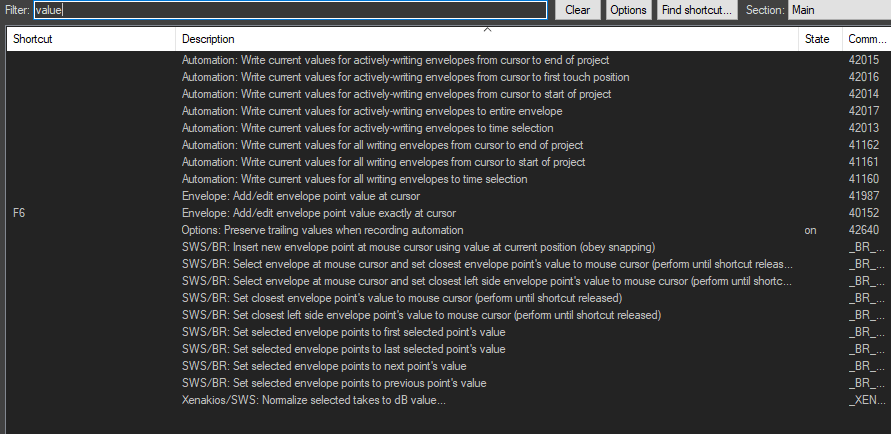This screenshot has width=891, height=434.
Task: Sort by the Shortcut column header
Action: click(x=90, y=39)
